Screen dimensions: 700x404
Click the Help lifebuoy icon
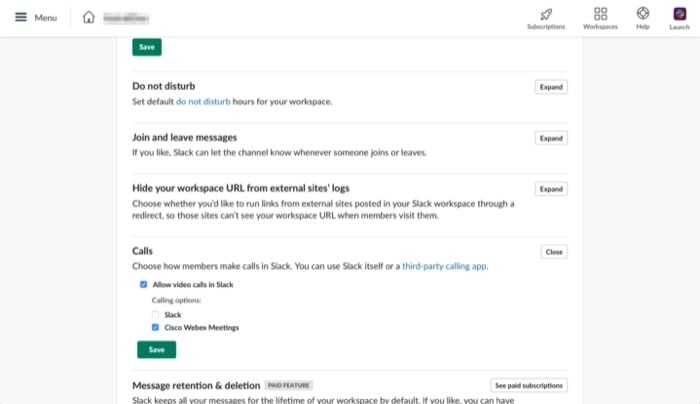[642, 14]
